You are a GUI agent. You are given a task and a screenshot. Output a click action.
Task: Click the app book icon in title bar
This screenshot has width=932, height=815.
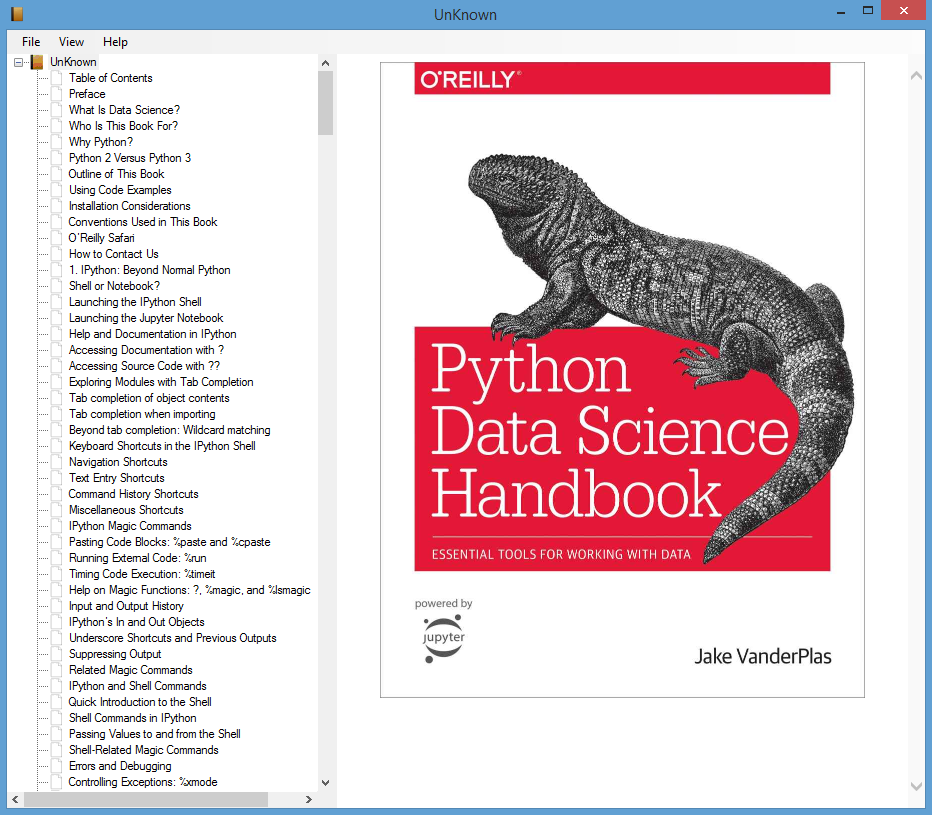[17, 14]
